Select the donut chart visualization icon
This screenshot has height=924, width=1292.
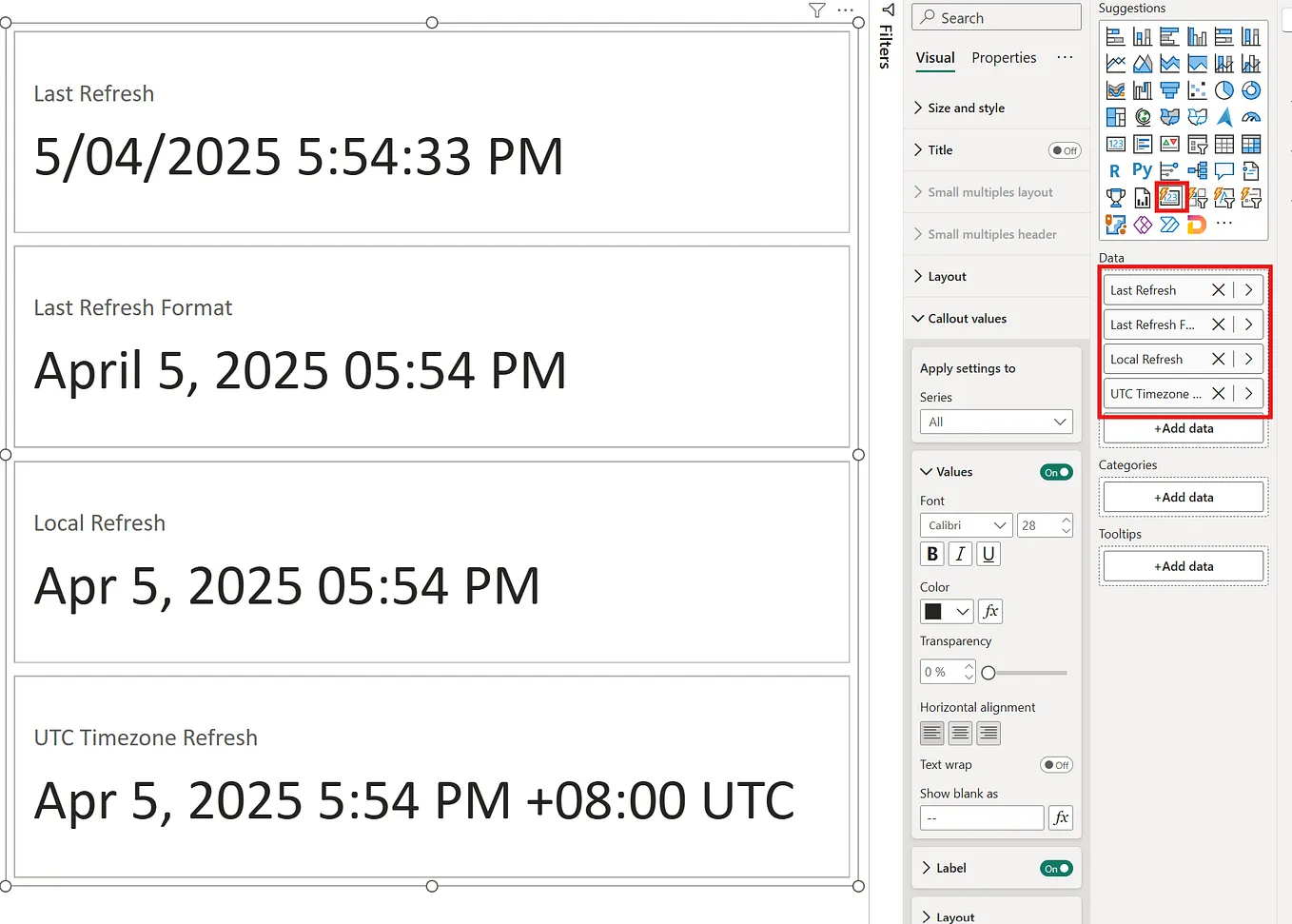pyautogui.click(x=1251, y=90)
